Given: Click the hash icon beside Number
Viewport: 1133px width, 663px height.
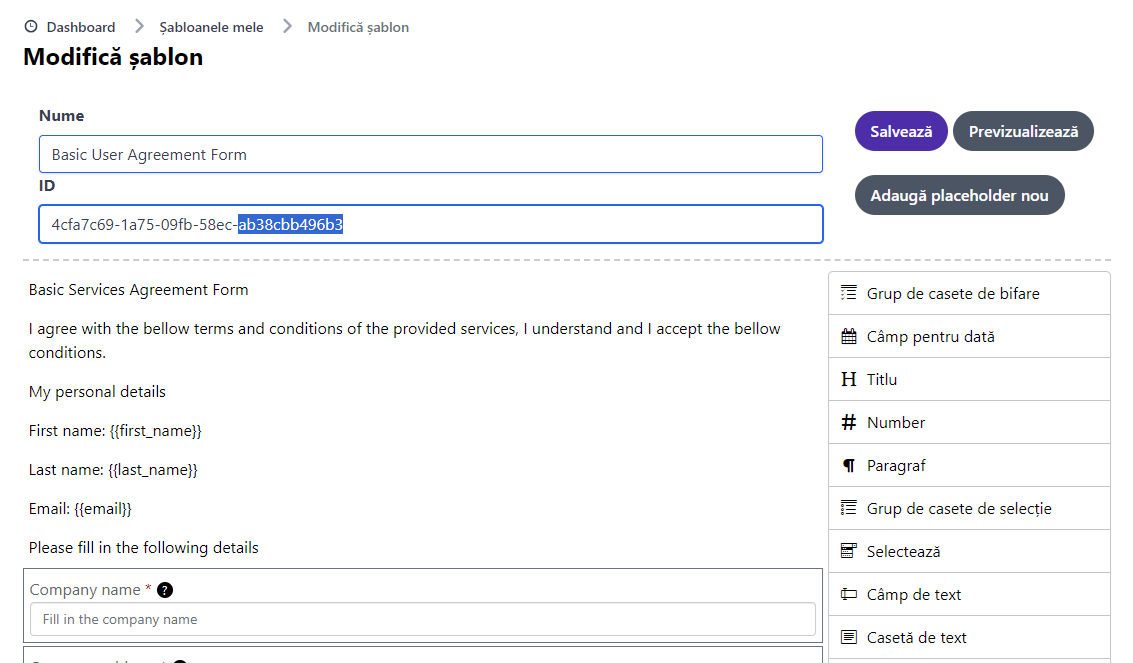Looking at the screenshot, I should 849,423.
